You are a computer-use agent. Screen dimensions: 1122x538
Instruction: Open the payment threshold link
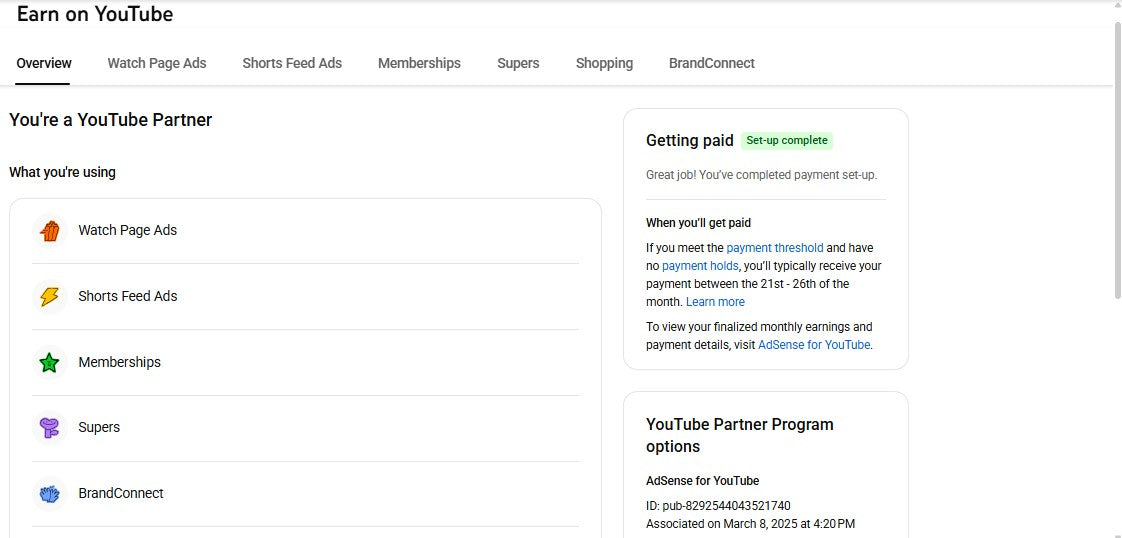coord(775,248)
